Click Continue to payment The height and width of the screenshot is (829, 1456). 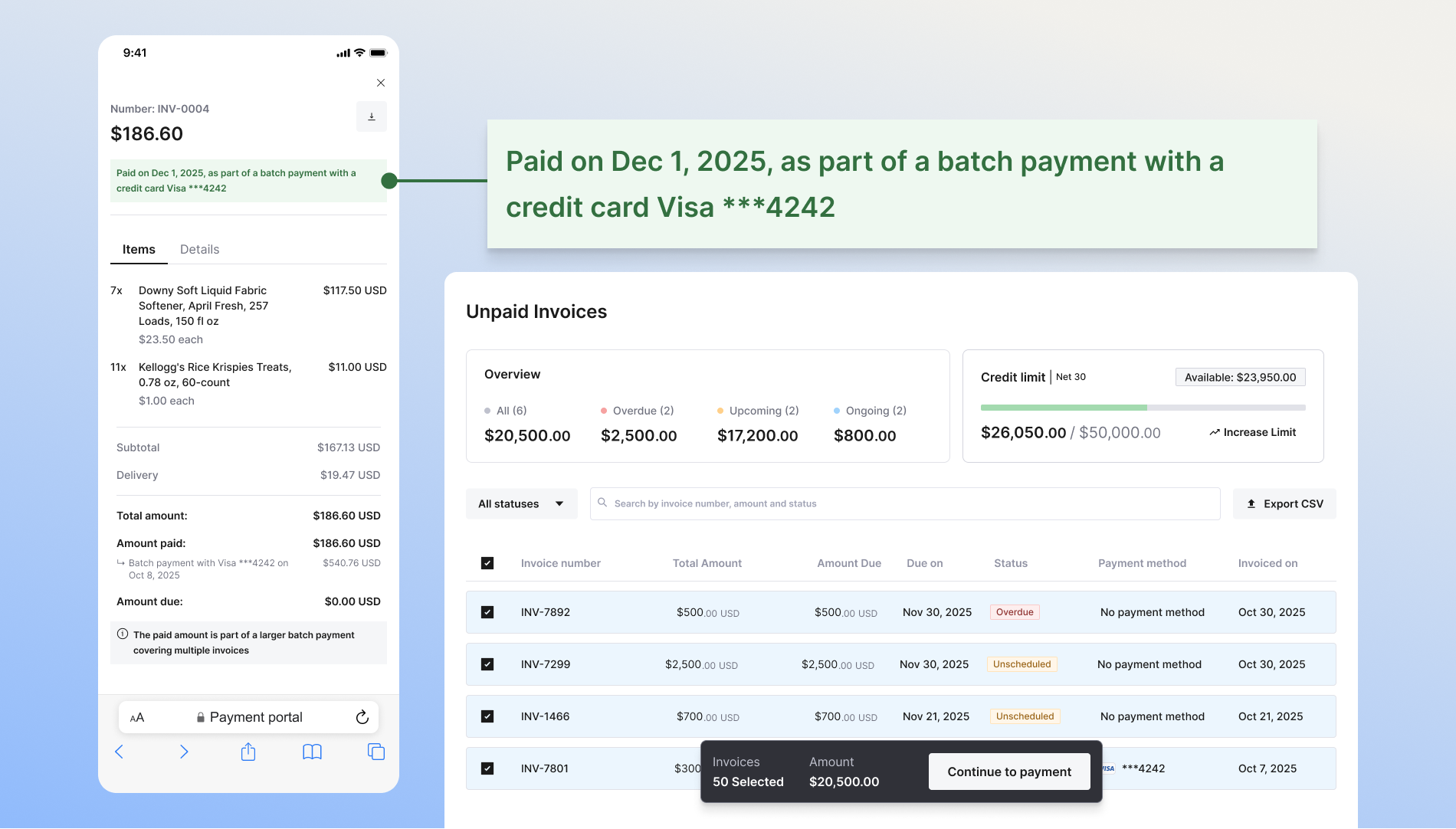tap(1009, 772)
